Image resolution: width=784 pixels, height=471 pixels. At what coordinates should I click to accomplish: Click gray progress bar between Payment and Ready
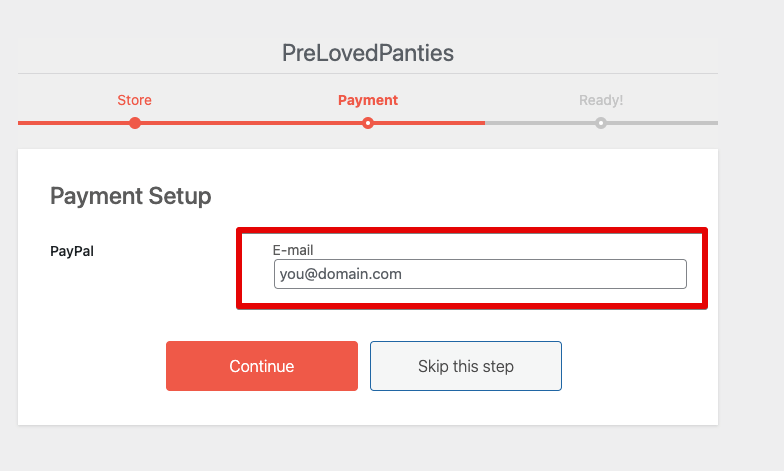(x=540, y=123)
